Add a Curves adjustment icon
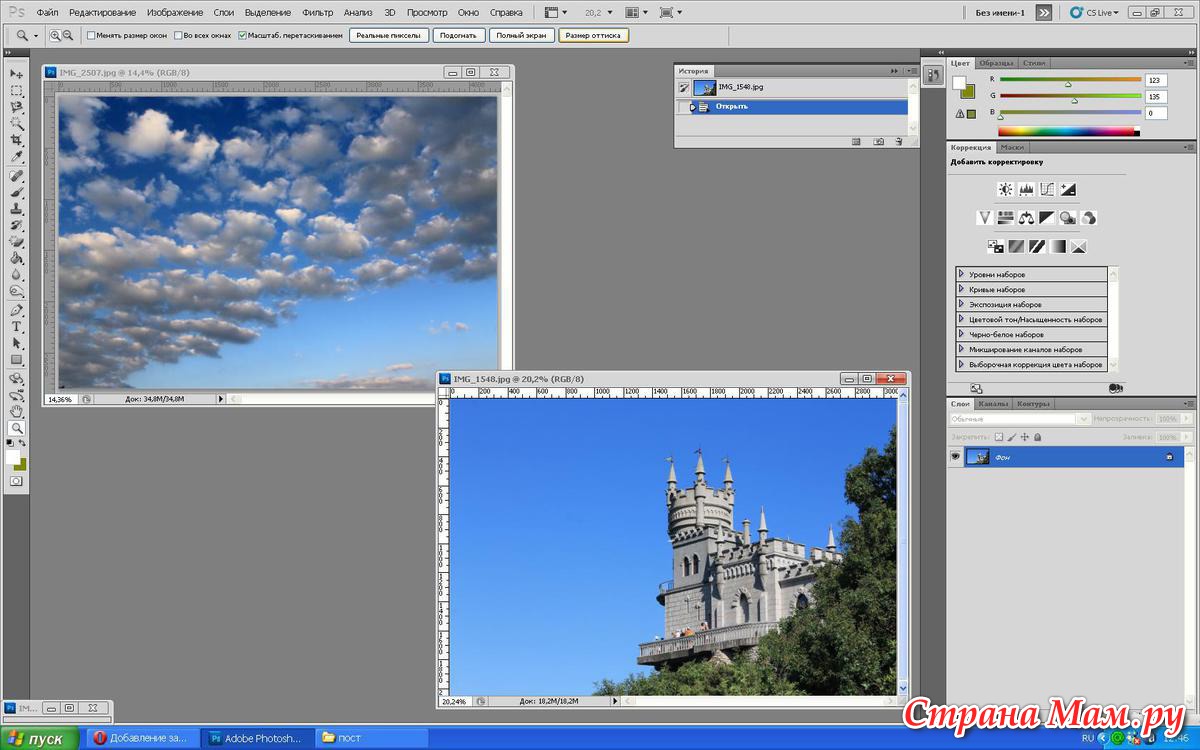The width and height of the screenshot is (1200, 750). pos(1047,189)
